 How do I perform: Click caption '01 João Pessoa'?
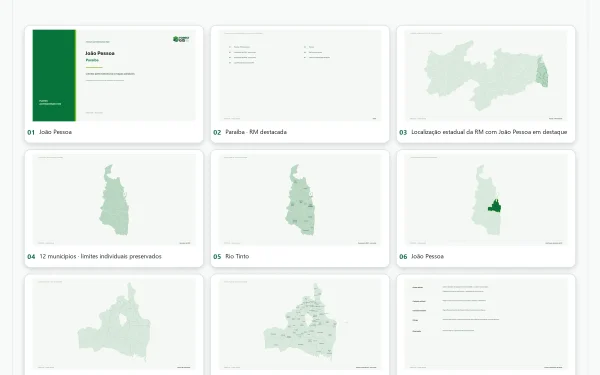(49, 132)
